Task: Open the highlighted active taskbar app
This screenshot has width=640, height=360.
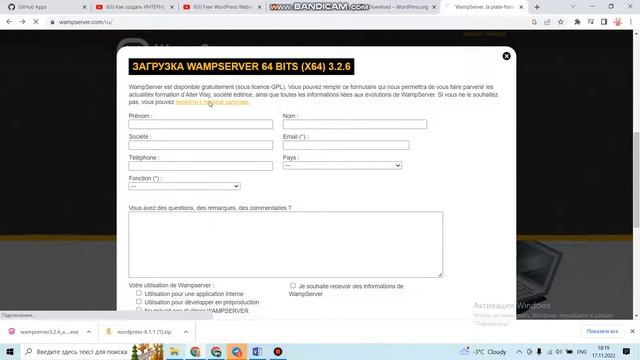Action: click(x=237, y=351)
